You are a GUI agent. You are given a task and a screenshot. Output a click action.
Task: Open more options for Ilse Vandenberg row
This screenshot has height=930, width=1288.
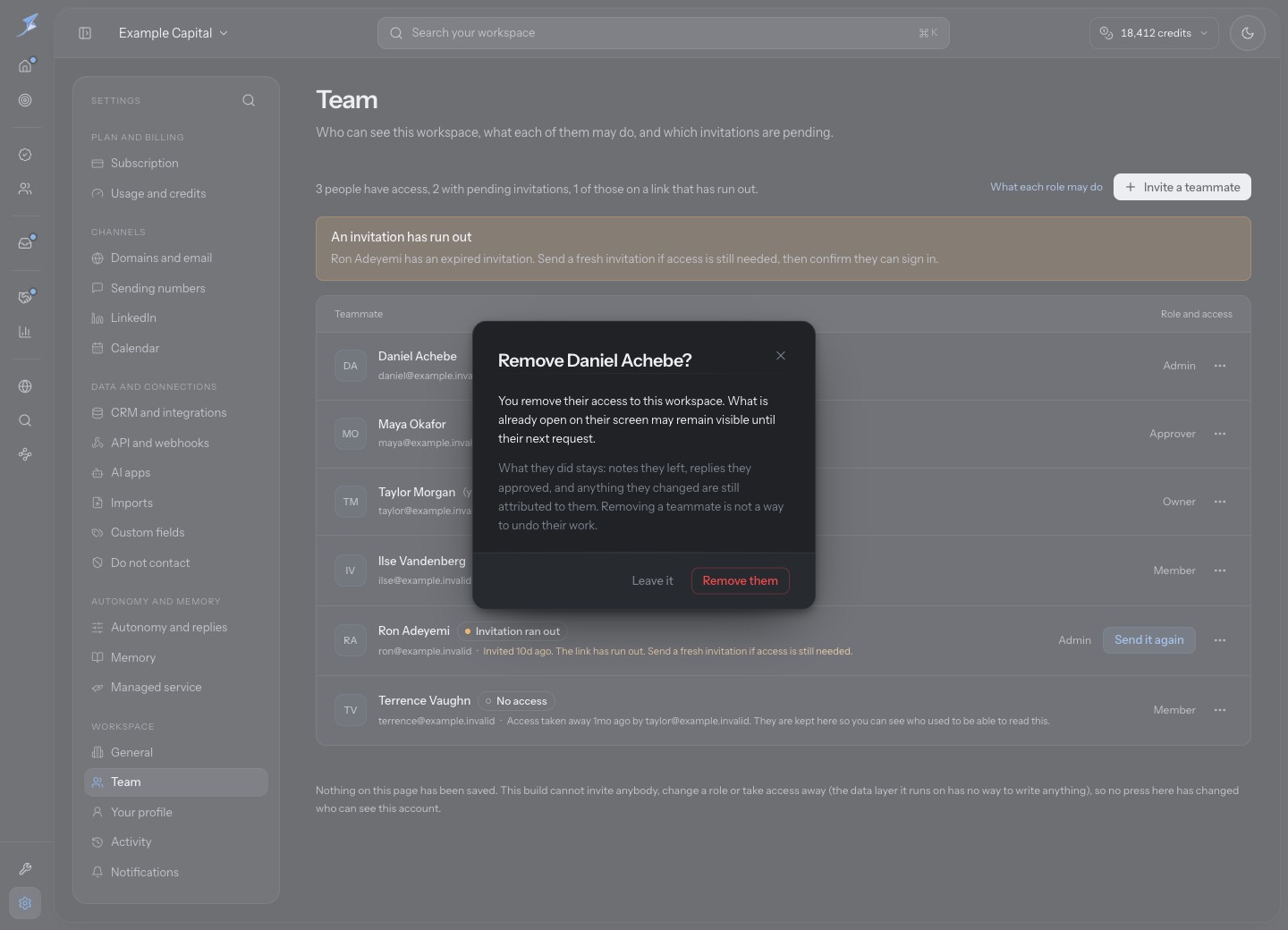(1220, 571)
